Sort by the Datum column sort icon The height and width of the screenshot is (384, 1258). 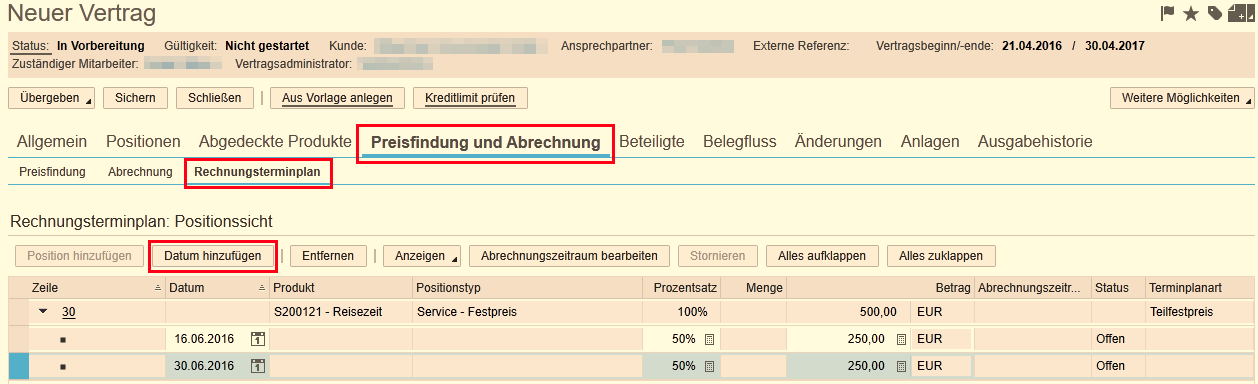click(x=263, y=288)
